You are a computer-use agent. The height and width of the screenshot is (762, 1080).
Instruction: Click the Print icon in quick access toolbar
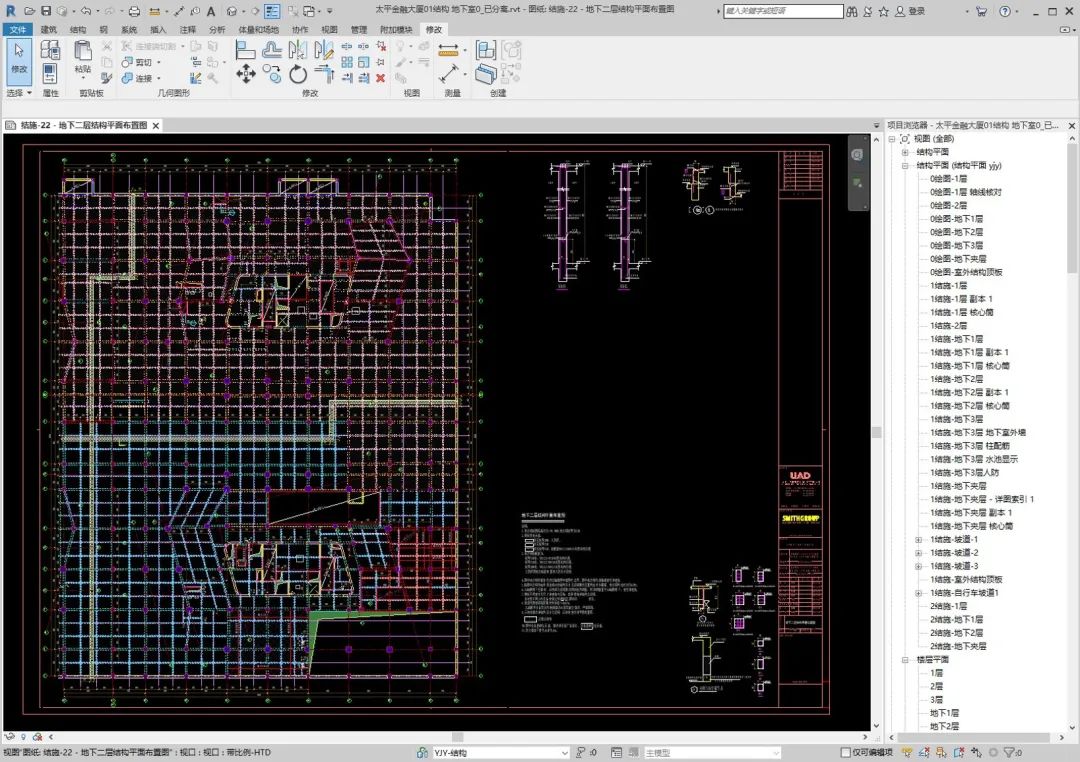pyautogui.click(x=134, y=11)
